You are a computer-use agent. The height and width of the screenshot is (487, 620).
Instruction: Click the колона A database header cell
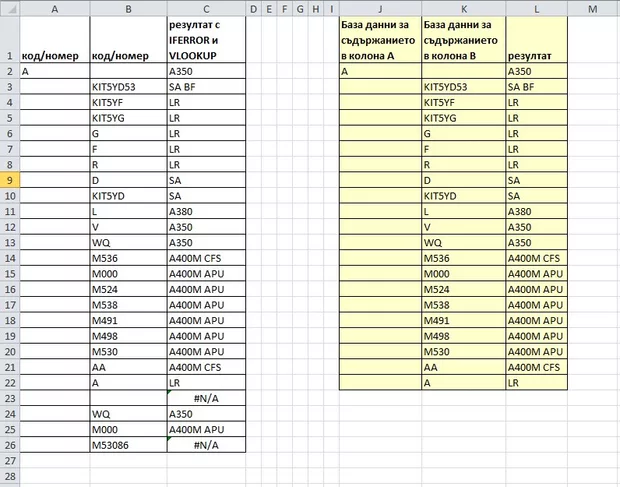[x=380, y=41]
